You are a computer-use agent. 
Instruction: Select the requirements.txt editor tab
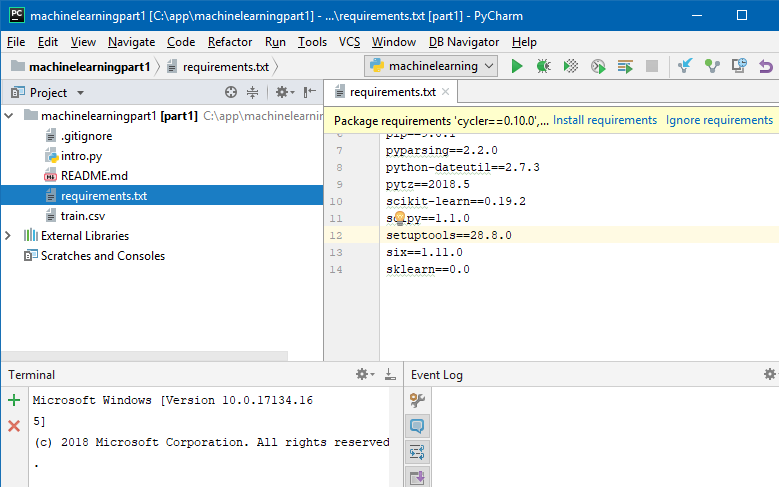pos(392,92)
